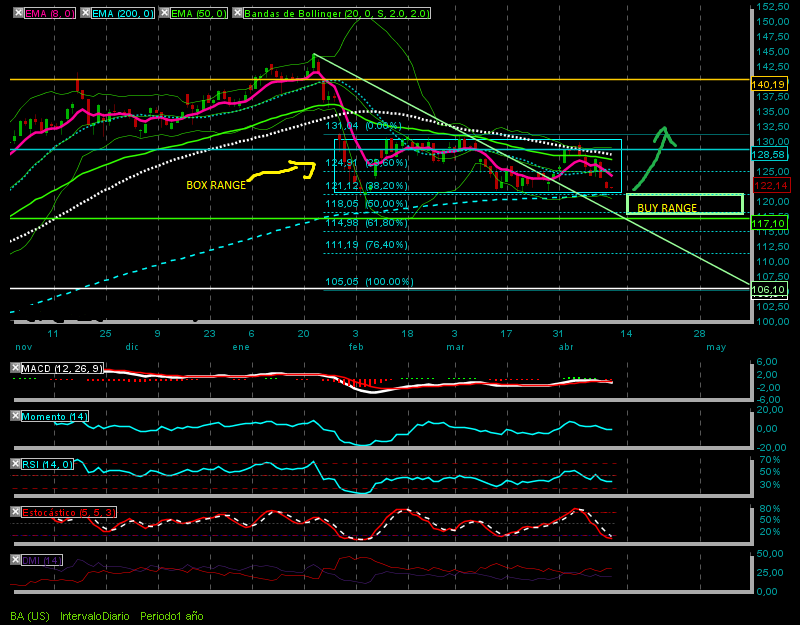Viewport: 800px width, 625px height.
Task: Open the Momento (14) indicator label
Action: tap(55, 416)
